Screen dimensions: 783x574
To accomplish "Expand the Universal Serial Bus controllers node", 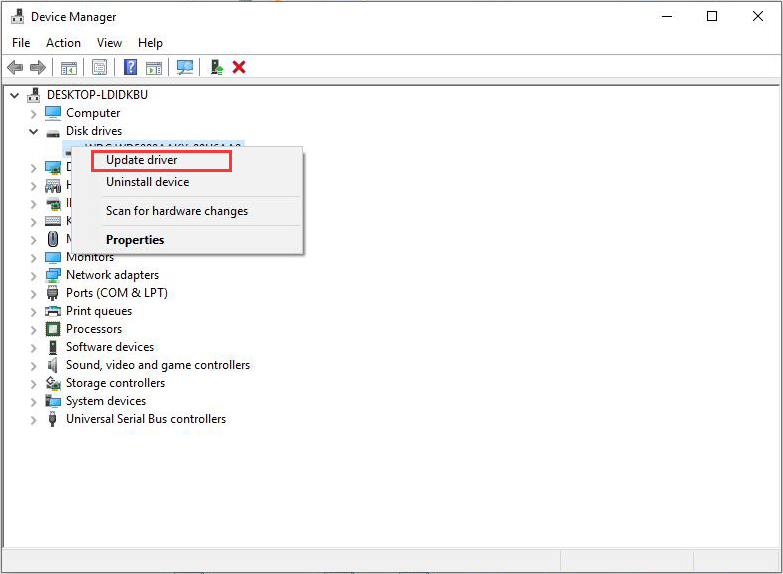I will coord(34,419).
